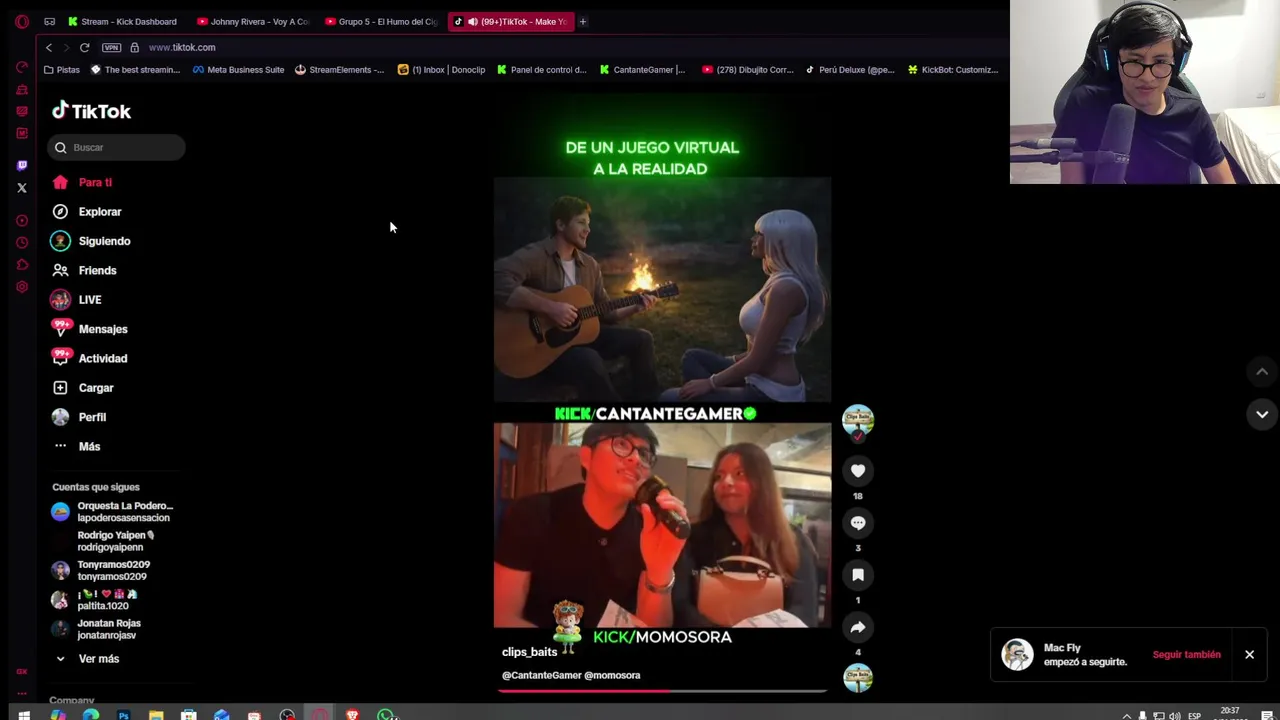The width and height of the screenshot is (1280, 720).
Task: Open Actividad notifications
Action: point(89,358)
